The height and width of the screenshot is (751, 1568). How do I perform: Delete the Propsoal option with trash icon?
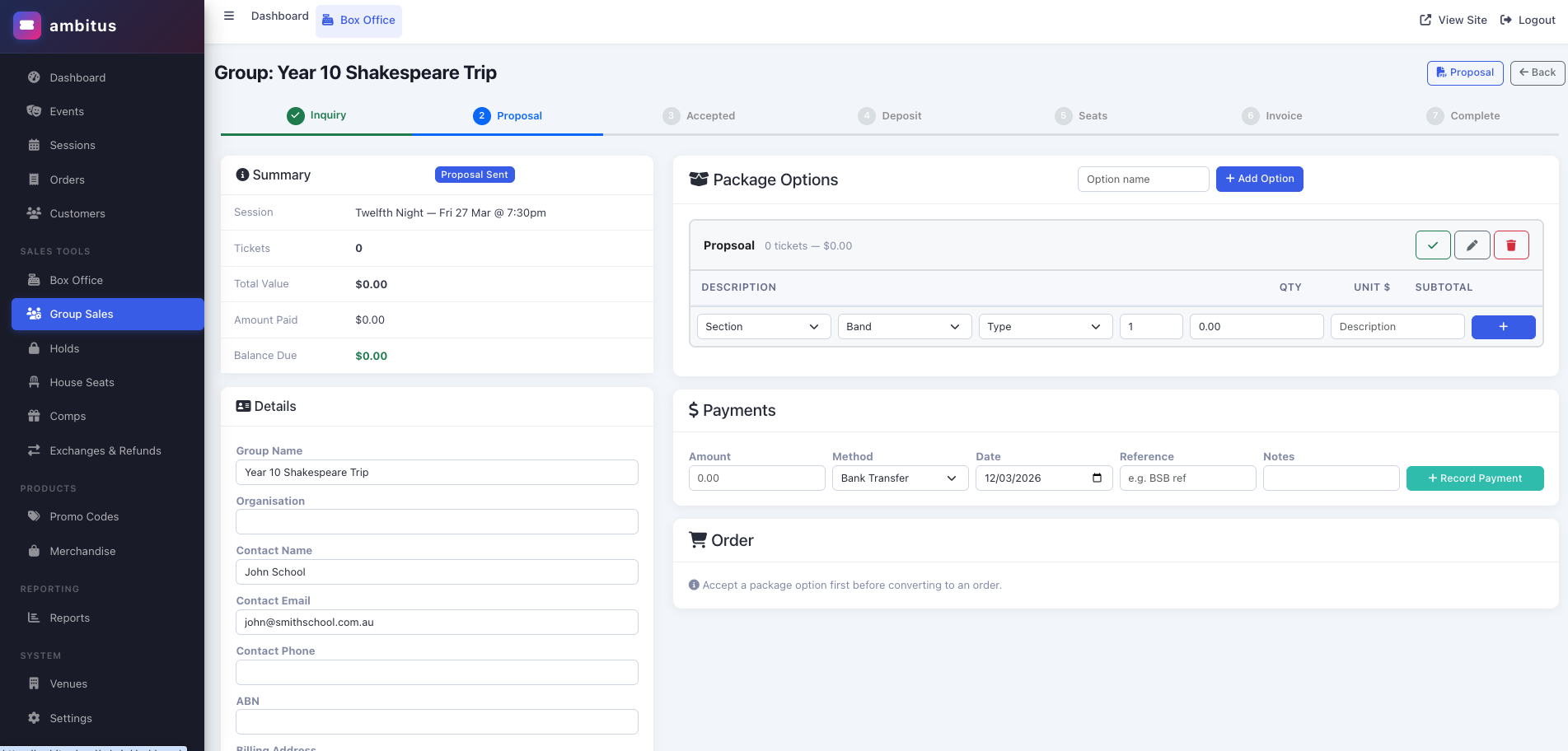(x=1511, y=245)
